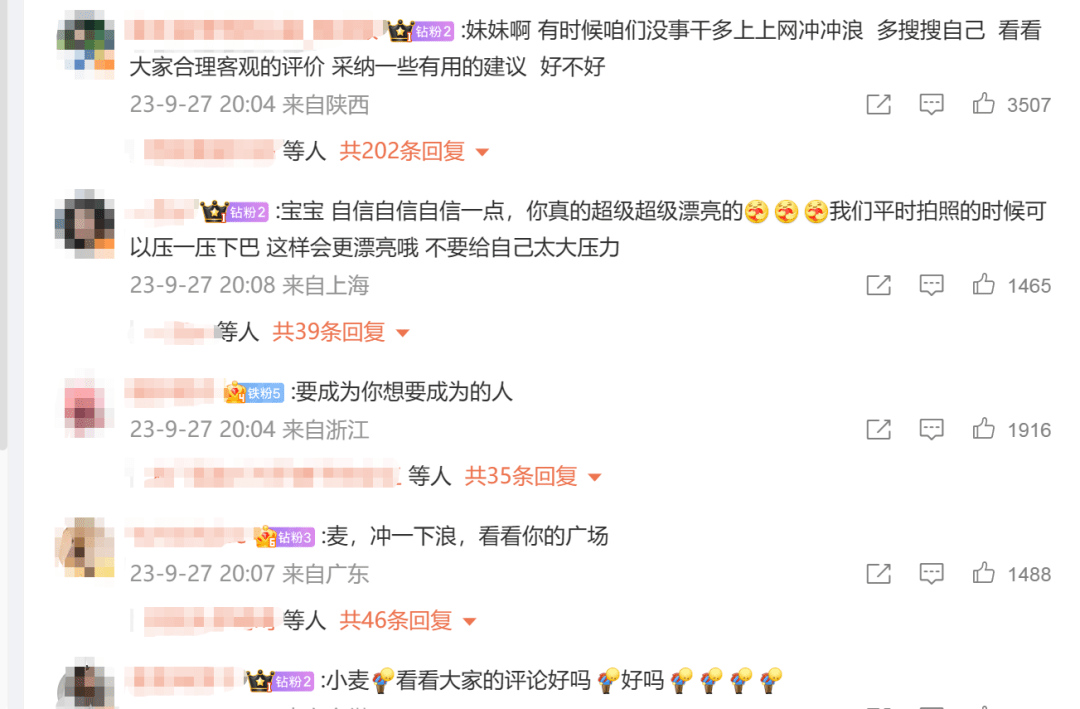Open avatar of the 浙江 commenter

tap(85, 407)
